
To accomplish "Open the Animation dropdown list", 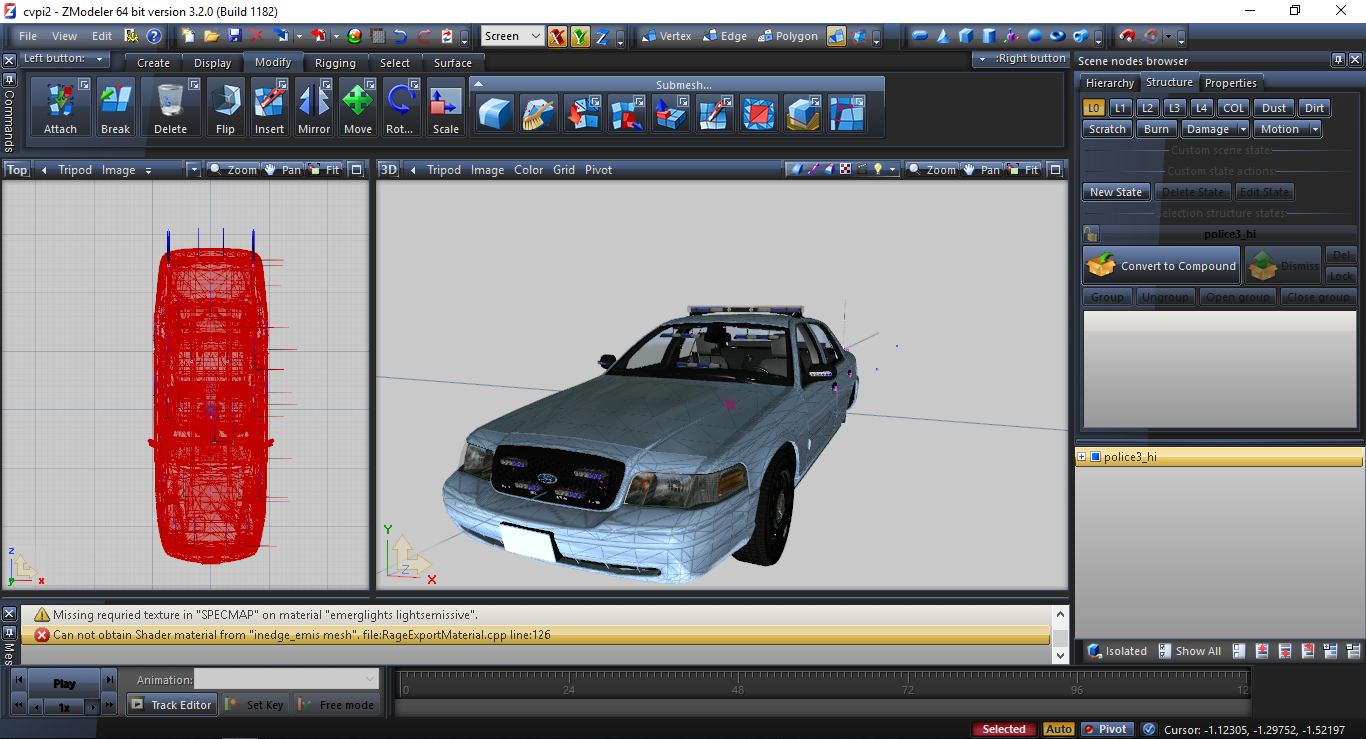I will pos(287,680).
